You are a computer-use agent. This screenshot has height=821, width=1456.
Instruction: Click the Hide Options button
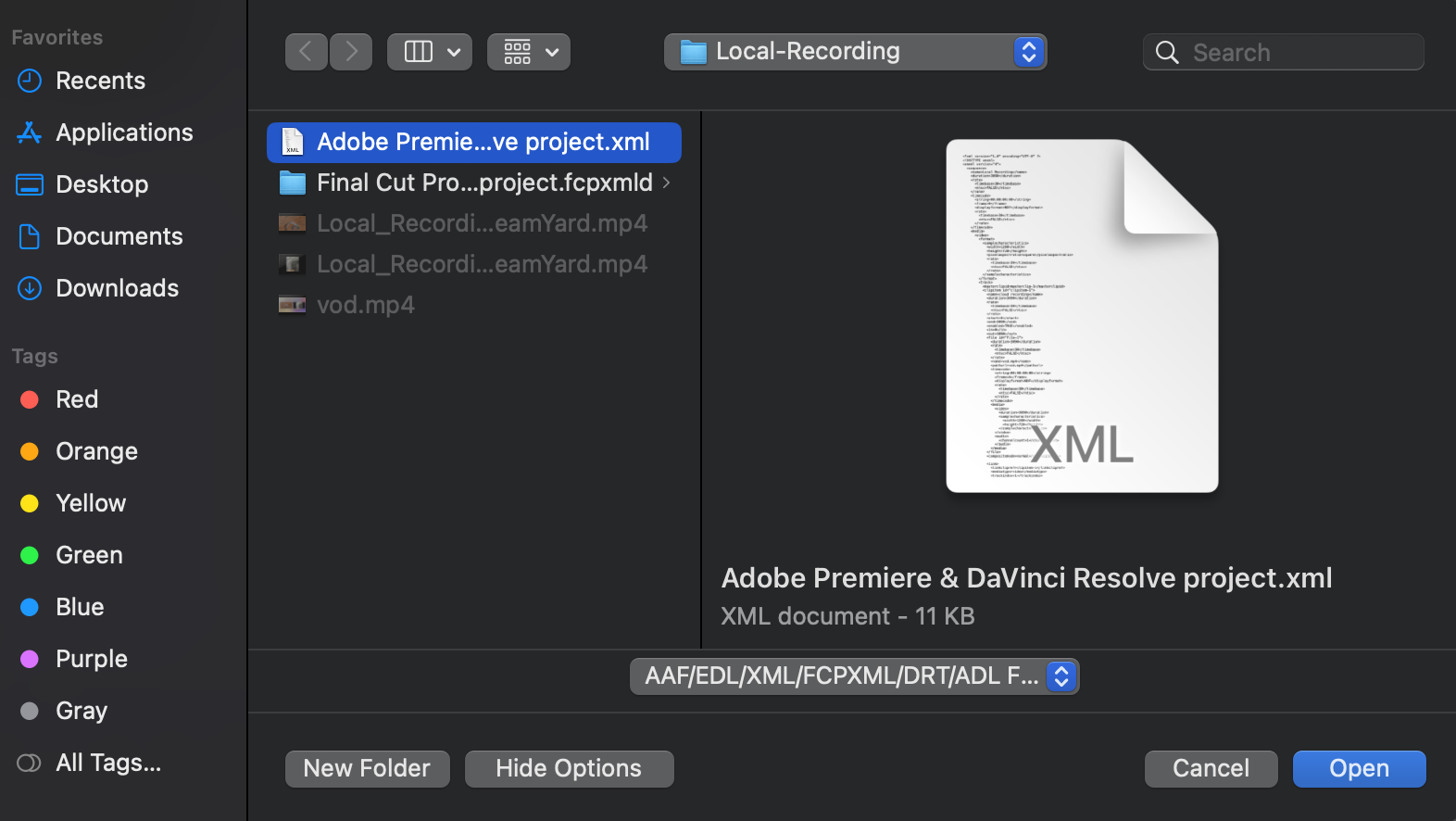coord(569,768)
